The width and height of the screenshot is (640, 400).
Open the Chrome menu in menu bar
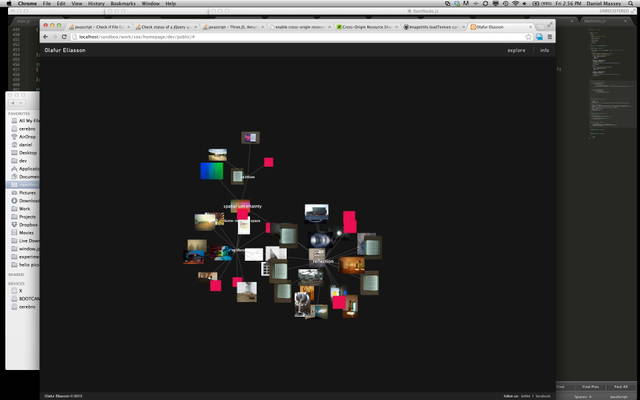tap(27, 3)
